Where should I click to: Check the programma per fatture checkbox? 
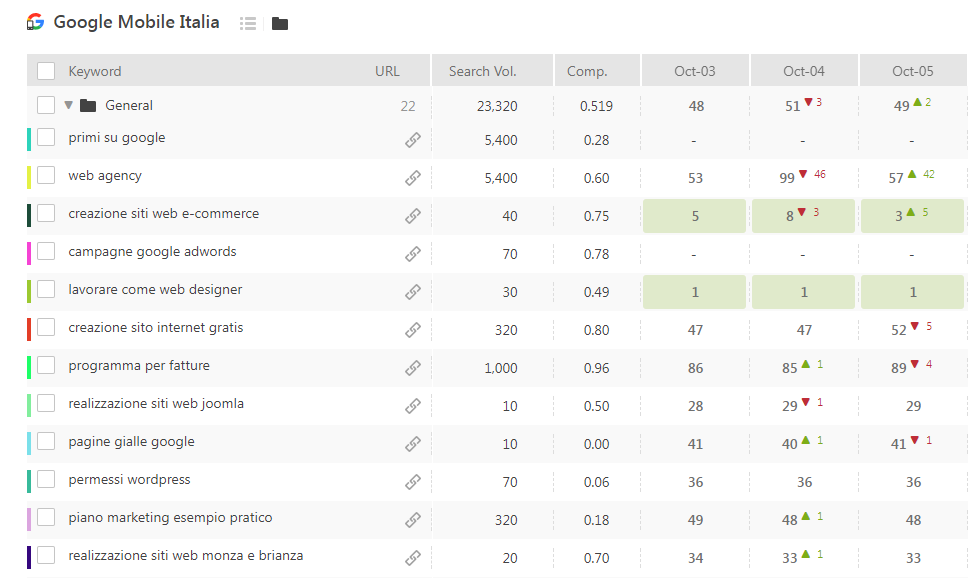[46, 365]
